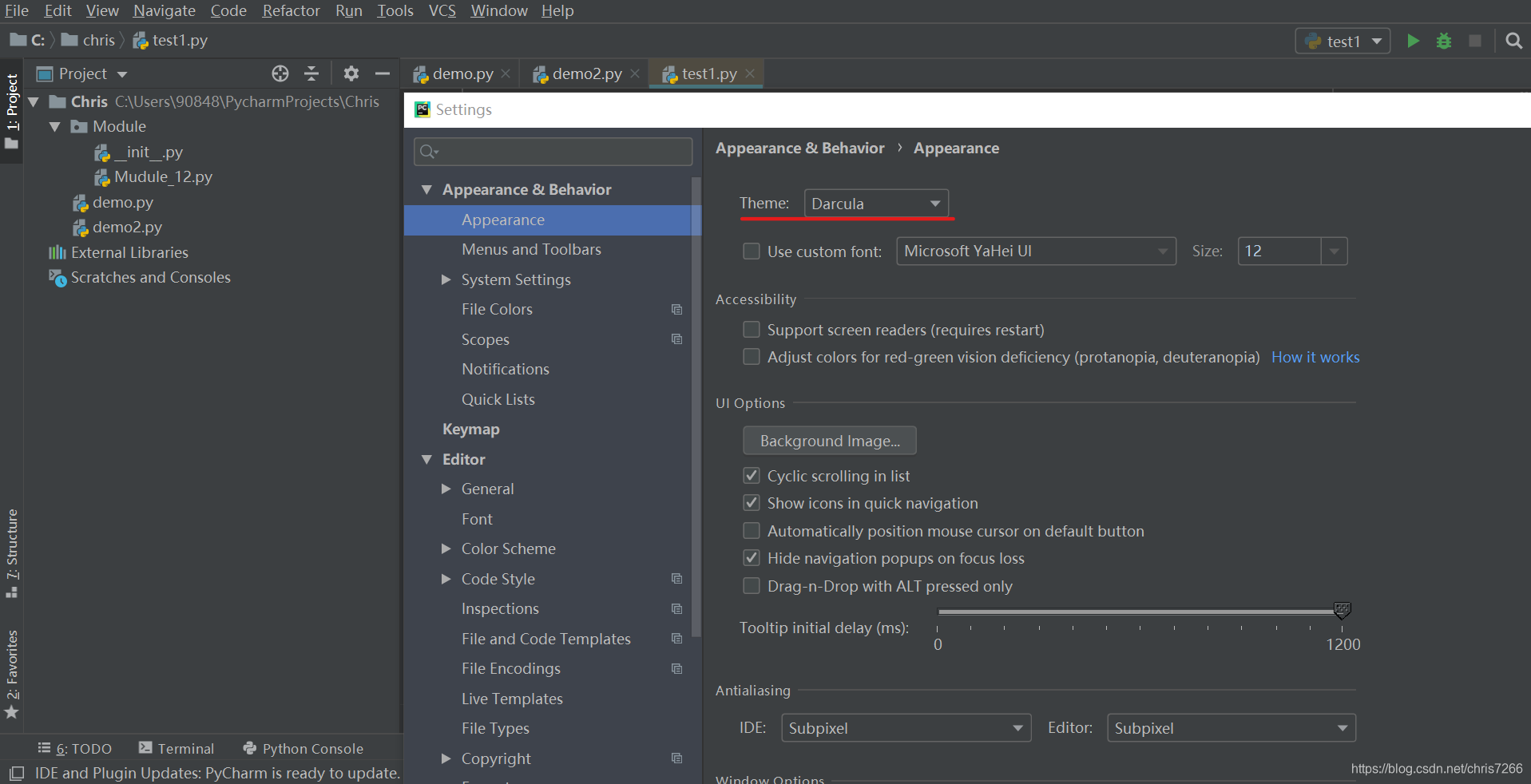Collapse the Module folder in project tree
This screenshot has width=1531, height=784.
54,127
